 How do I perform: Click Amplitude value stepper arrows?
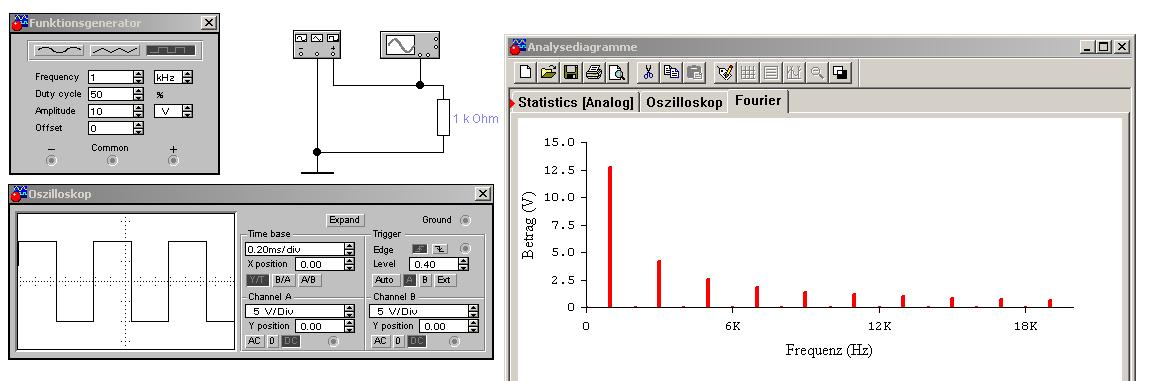click(x=138, y=111)
